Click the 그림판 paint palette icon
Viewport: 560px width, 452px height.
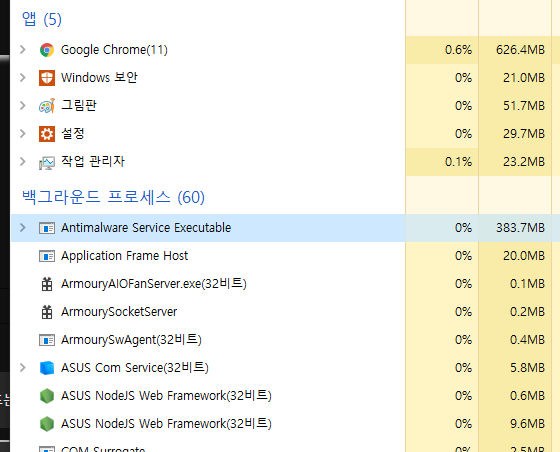(47, 106)
